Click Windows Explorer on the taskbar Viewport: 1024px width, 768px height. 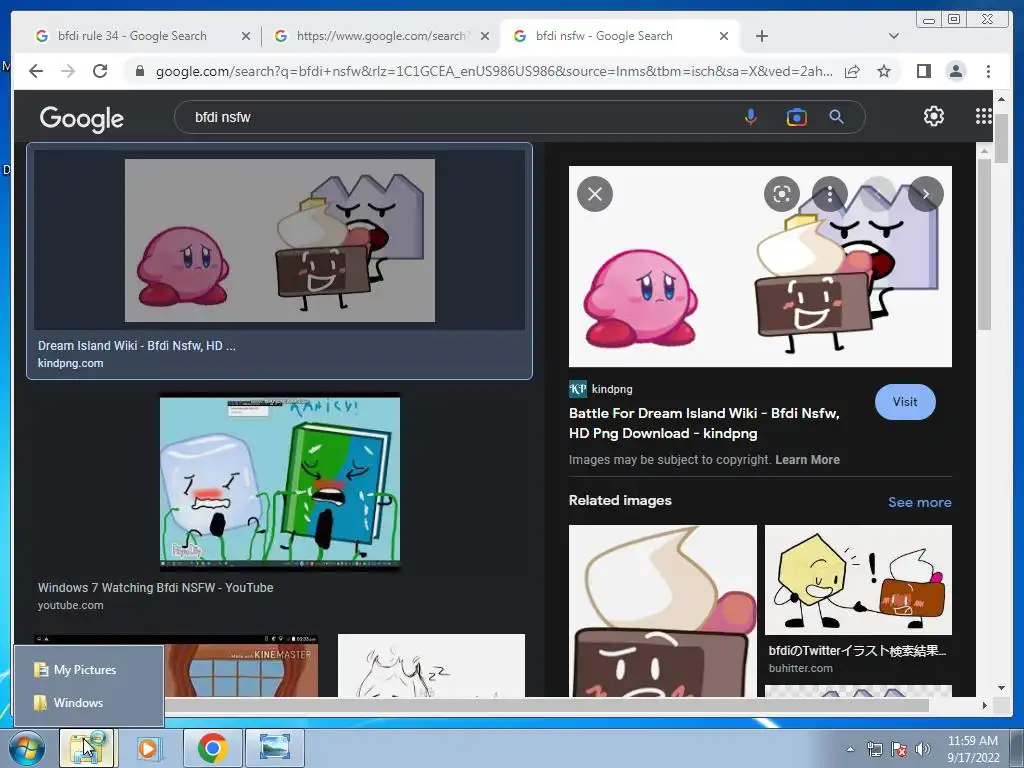coord(87,748)
